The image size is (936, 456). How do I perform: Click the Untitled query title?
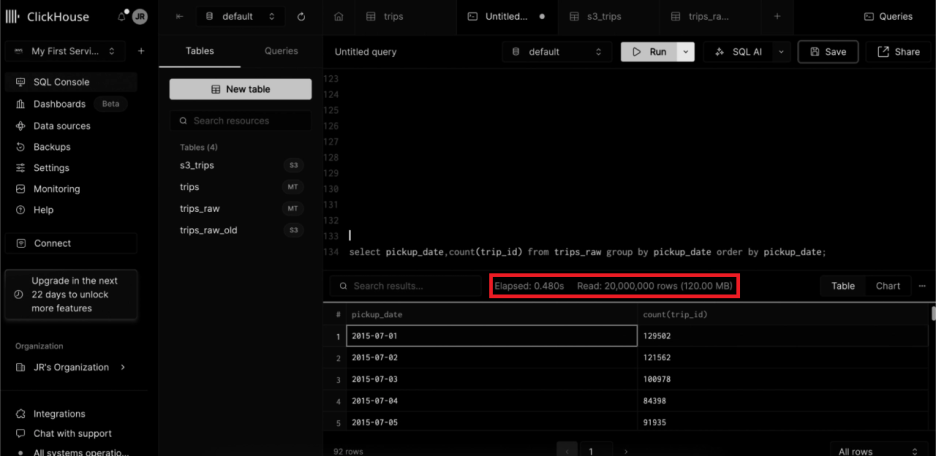pos(365,52)
